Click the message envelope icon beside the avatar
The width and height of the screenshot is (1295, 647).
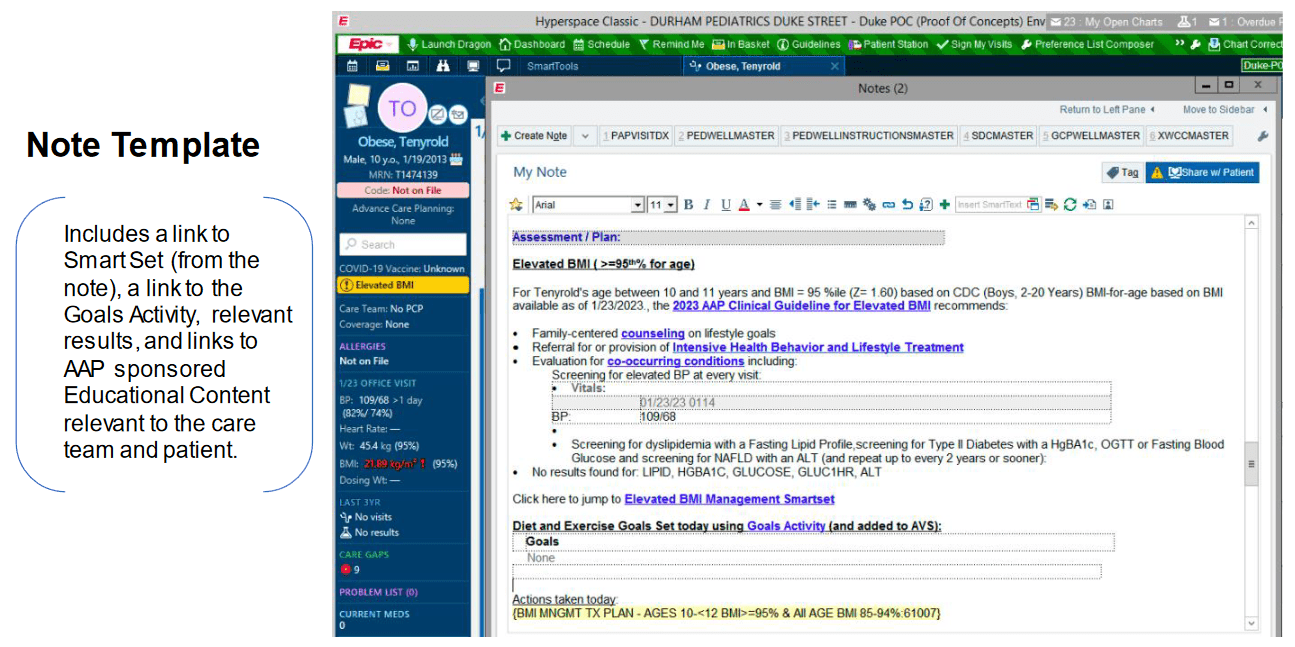click(457, 114)
